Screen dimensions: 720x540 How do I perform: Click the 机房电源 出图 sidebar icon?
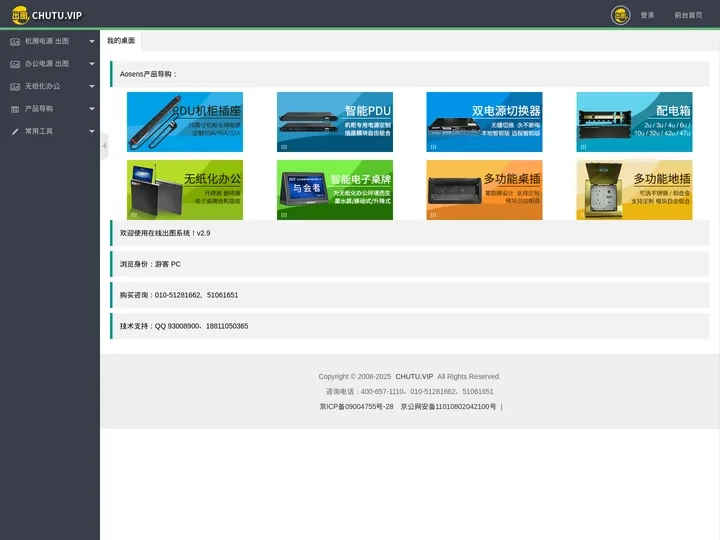pos(15,42)
